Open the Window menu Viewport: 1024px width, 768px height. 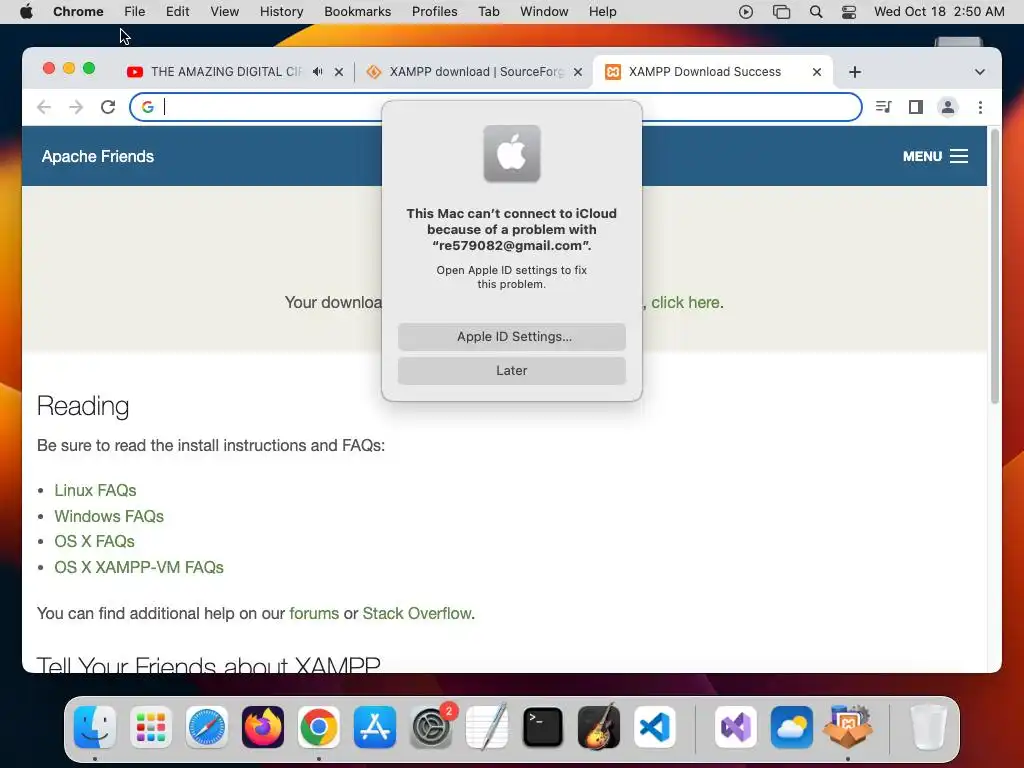[x=544, y=12]
